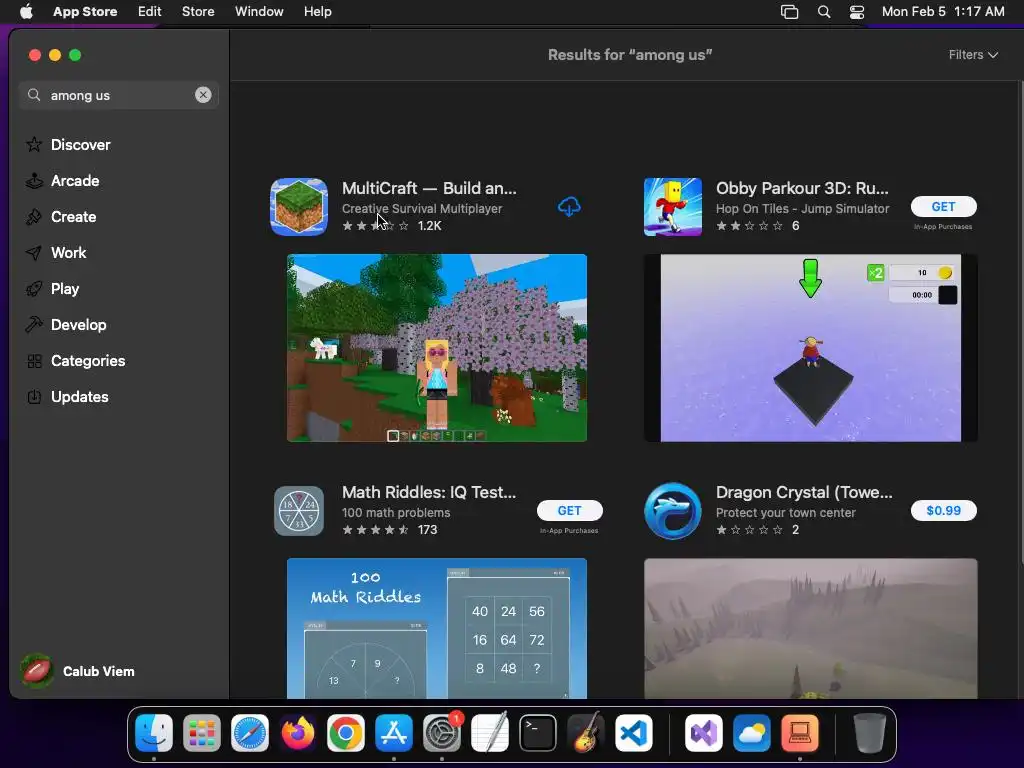Open Obby Parkour 3D app icon
The width and height of the screenshot is (1024, 768).
point(673,206)
